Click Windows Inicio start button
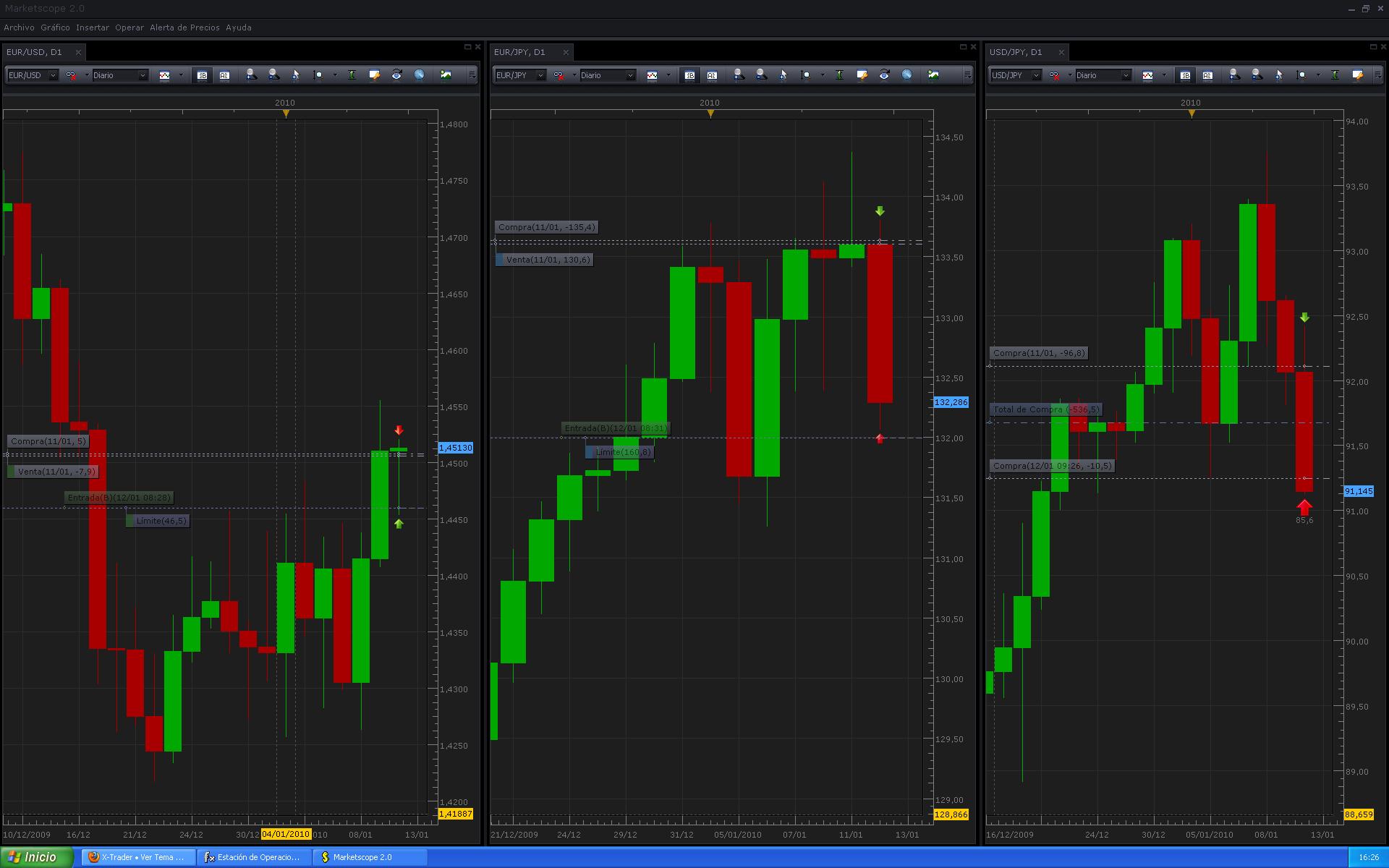This screenshot has width=1389, height=868. point(36,857)
